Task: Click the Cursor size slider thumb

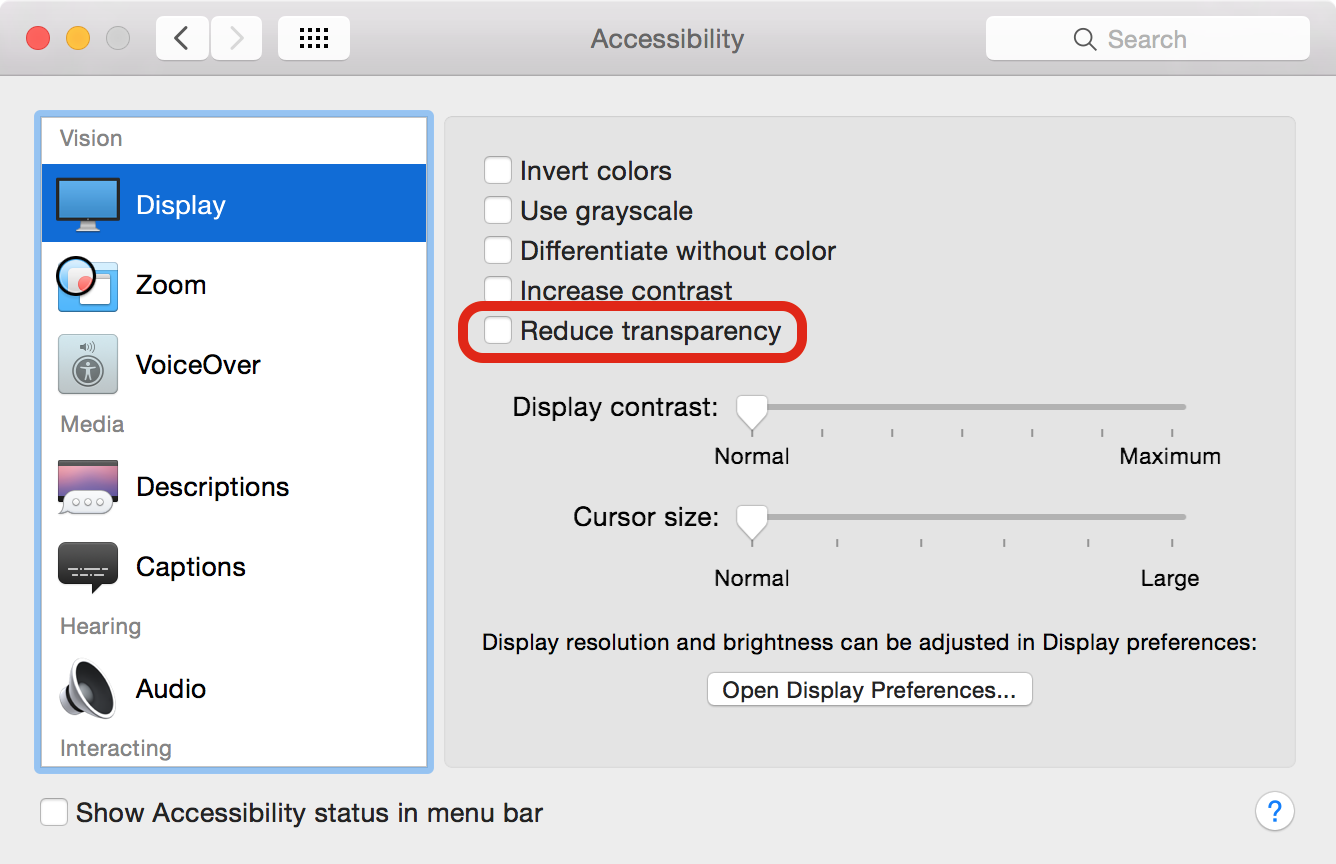Action: tap(752, 521)
